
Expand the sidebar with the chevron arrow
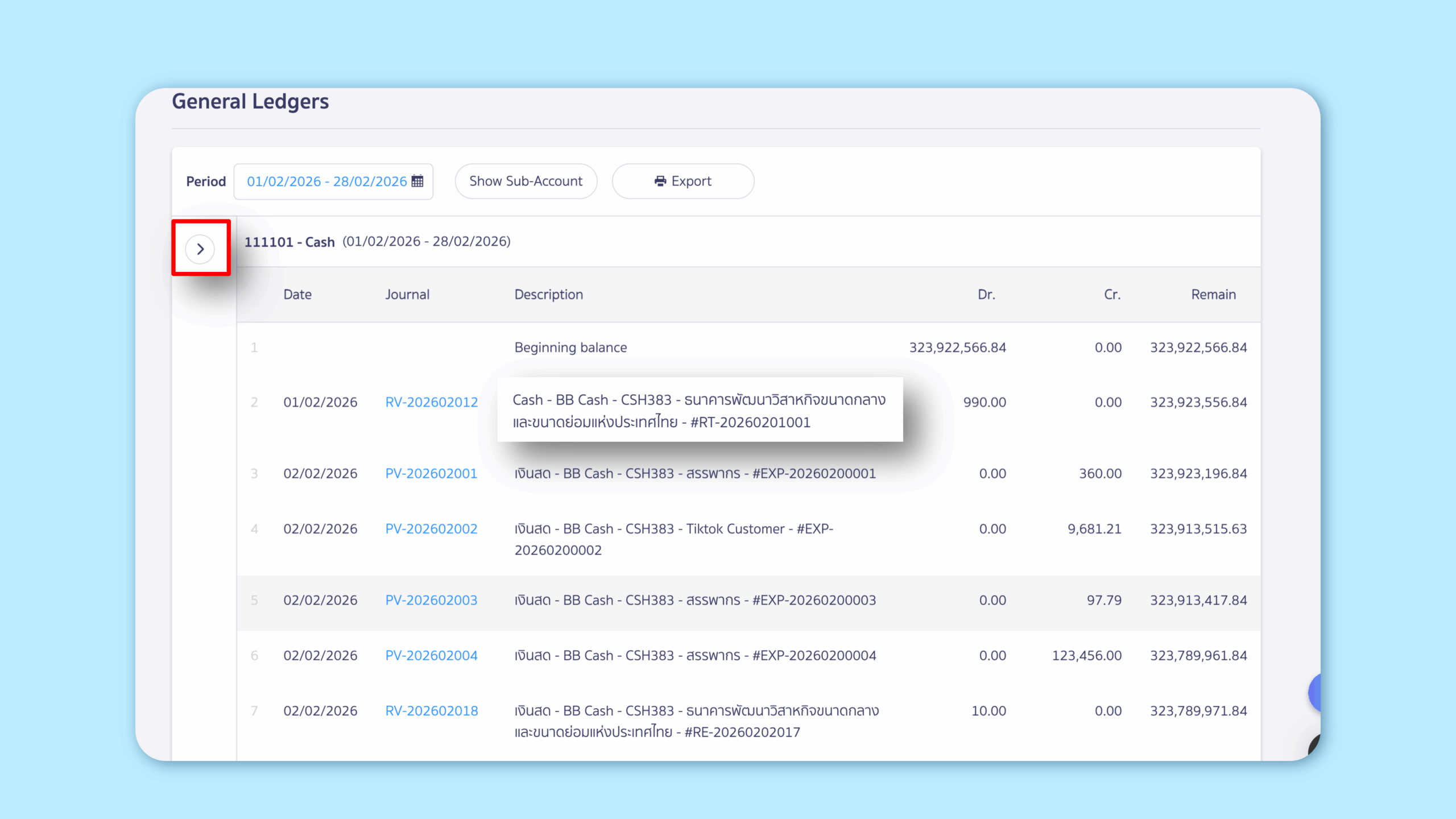(200, 249)
